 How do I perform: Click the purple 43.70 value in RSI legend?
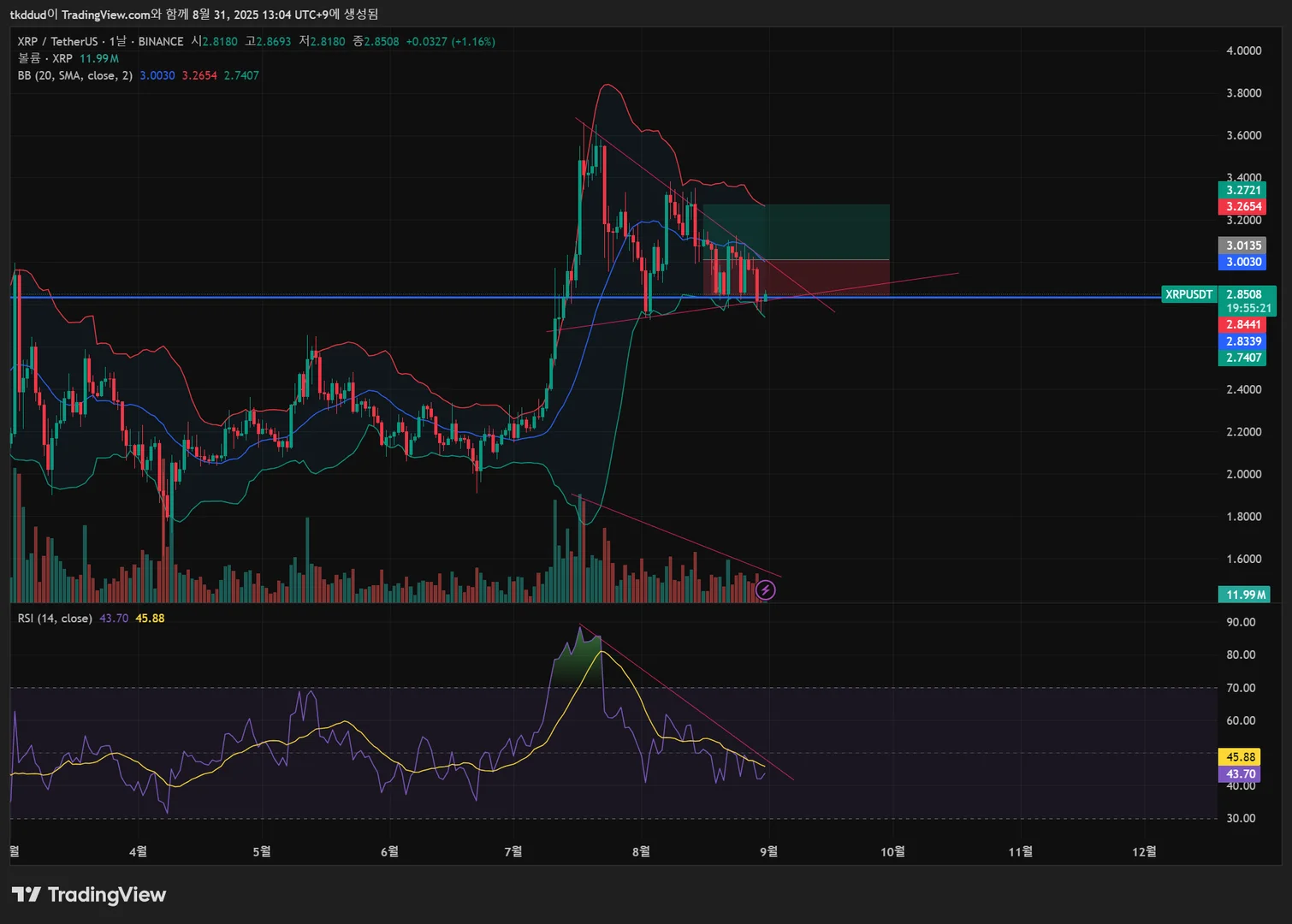point(114,618)
